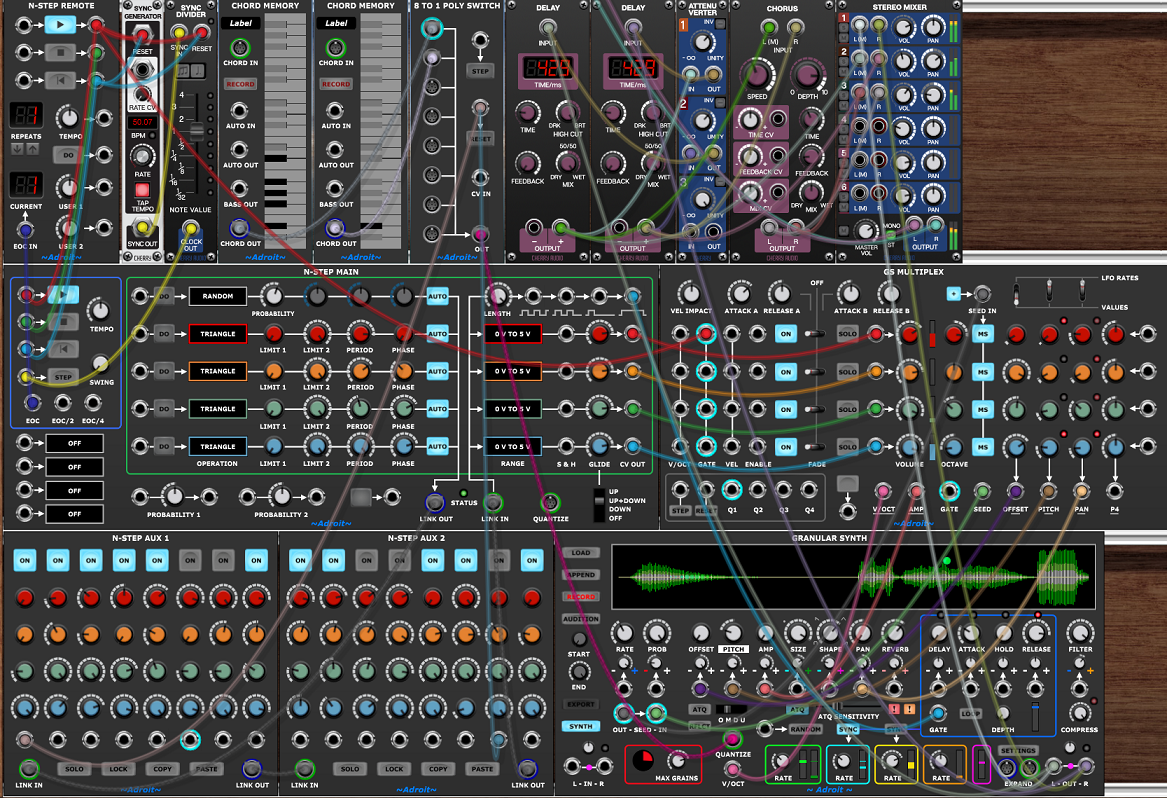Toggle the dotted note icon on Sync Divider
The image size is (1167, 798).
click(x=198, y=71)
